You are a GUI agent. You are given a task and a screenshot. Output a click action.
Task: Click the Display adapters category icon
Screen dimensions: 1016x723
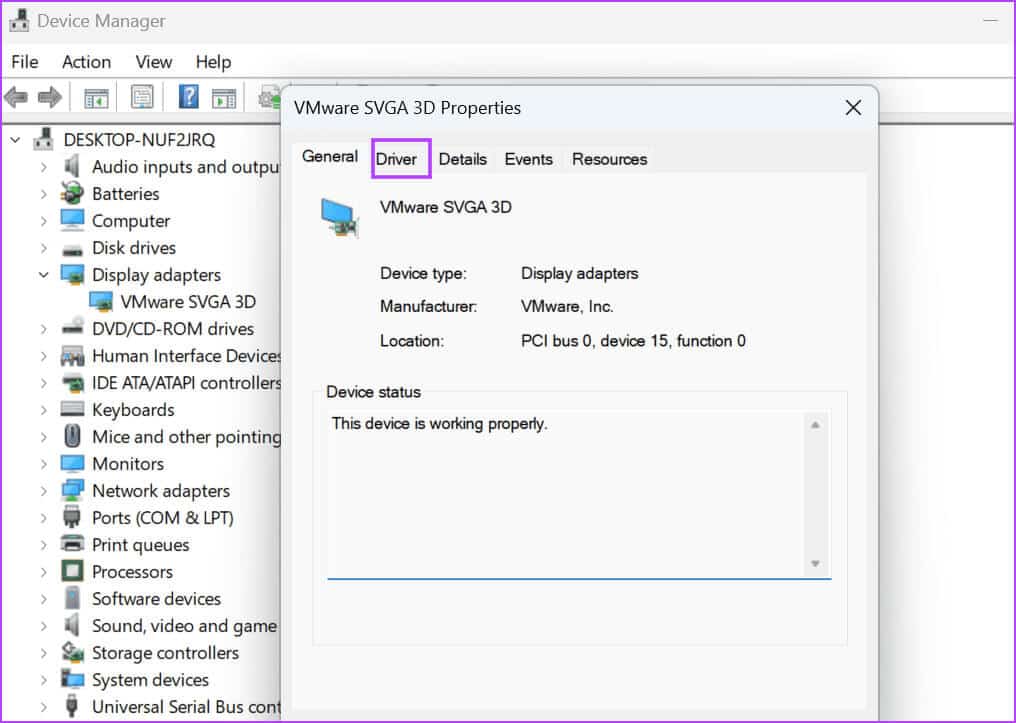(x=72, y=275)
